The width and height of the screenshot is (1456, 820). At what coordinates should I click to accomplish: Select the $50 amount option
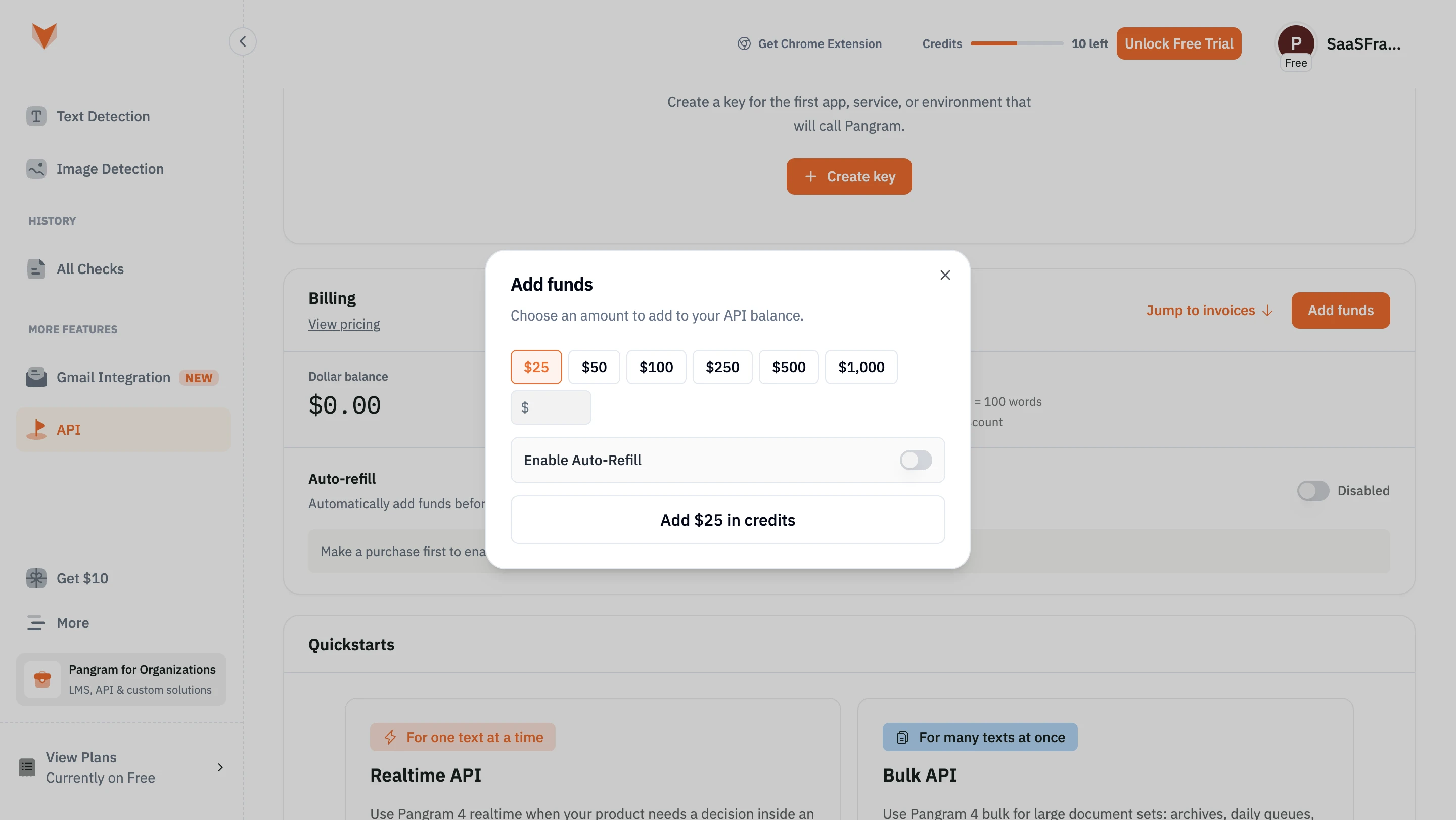[x=594, y=367]
